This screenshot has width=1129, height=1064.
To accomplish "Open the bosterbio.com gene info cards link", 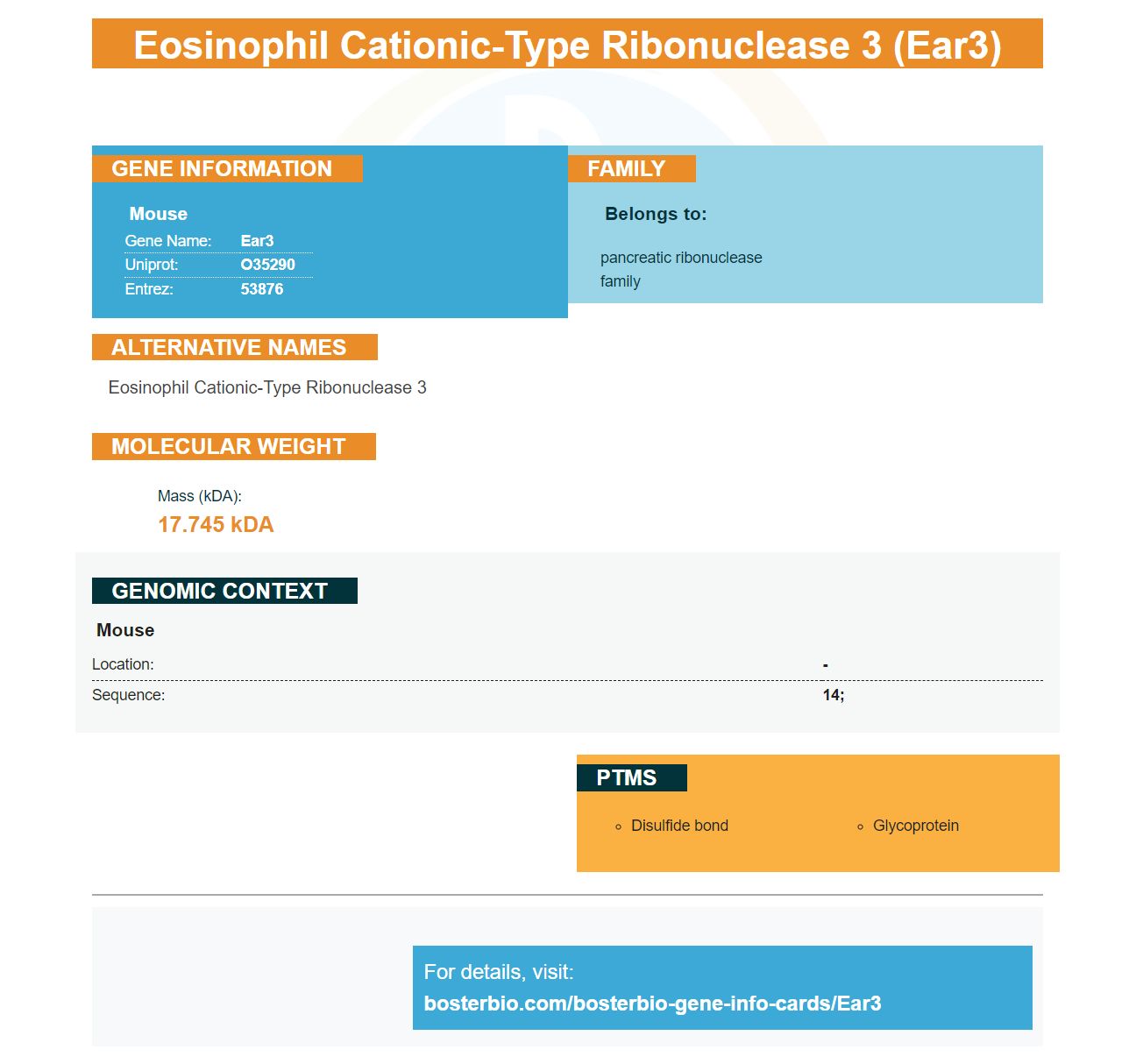I will [x=652, y=1004].
